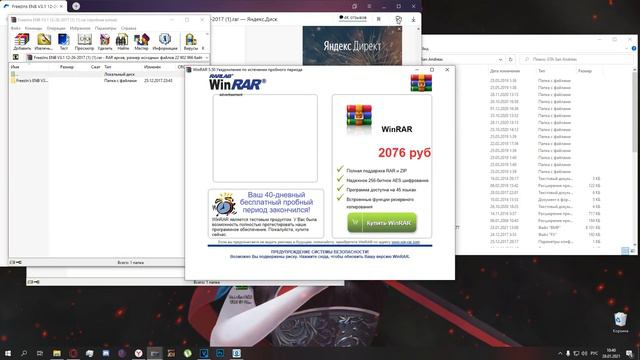
Task: Click the taskbar search magnifier icon
Action: 24,353
